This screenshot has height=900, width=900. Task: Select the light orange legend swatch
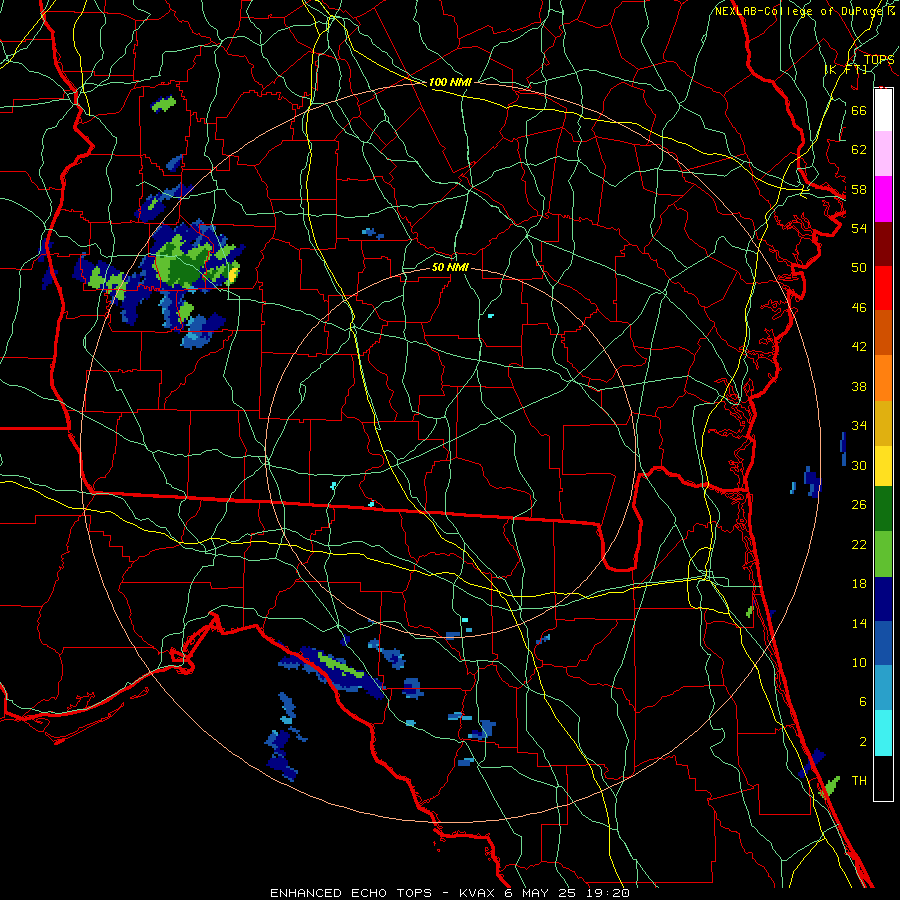click(x=883, y=378)
